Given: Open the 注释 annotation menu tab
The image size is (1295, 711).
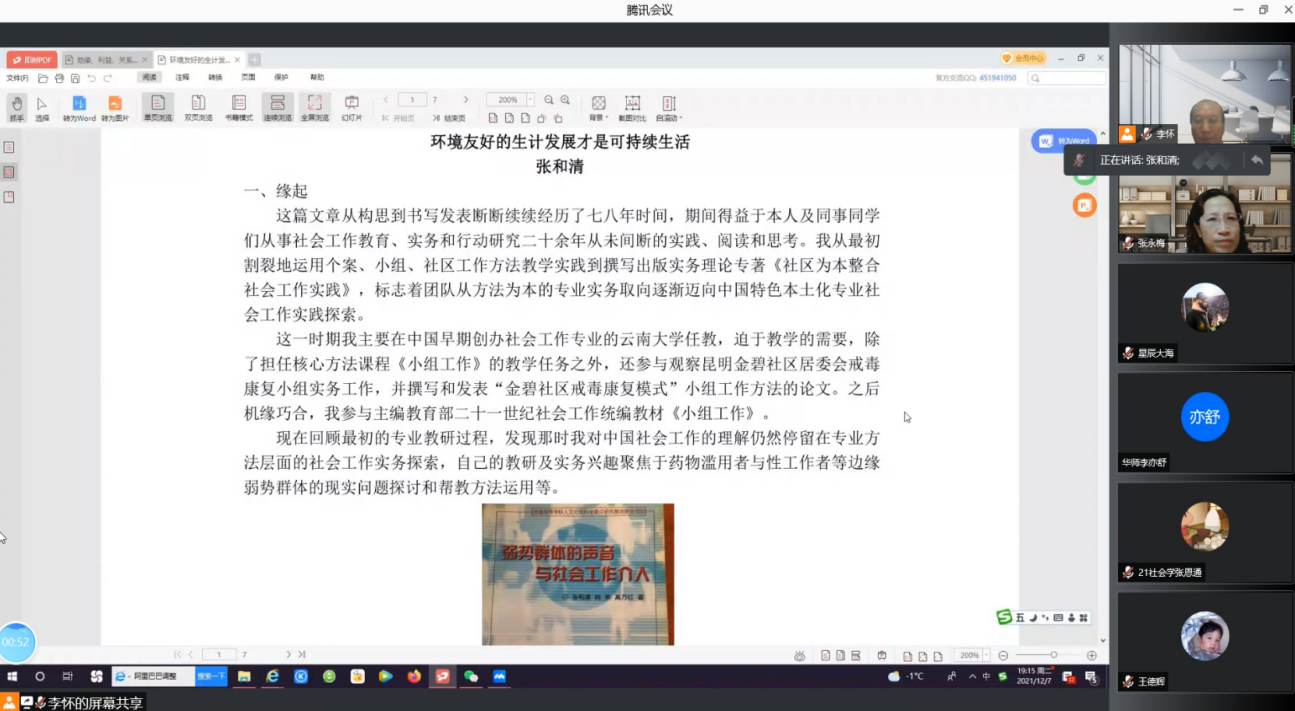Looking at the screenshot, I should click(x=182, y=77).
